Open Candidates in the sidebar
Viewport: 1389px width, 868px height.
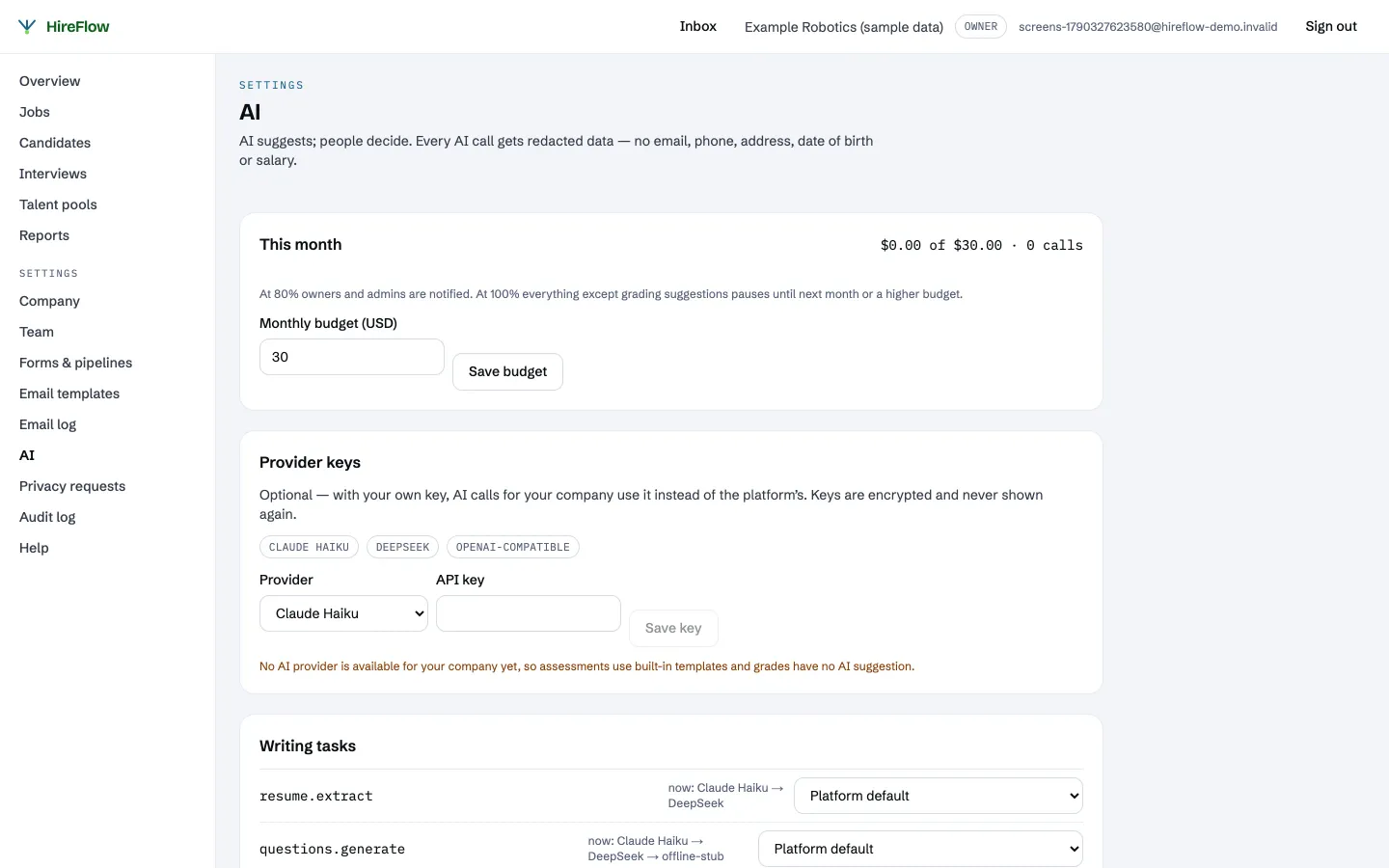pyautogui.click(x=55, y=143)
